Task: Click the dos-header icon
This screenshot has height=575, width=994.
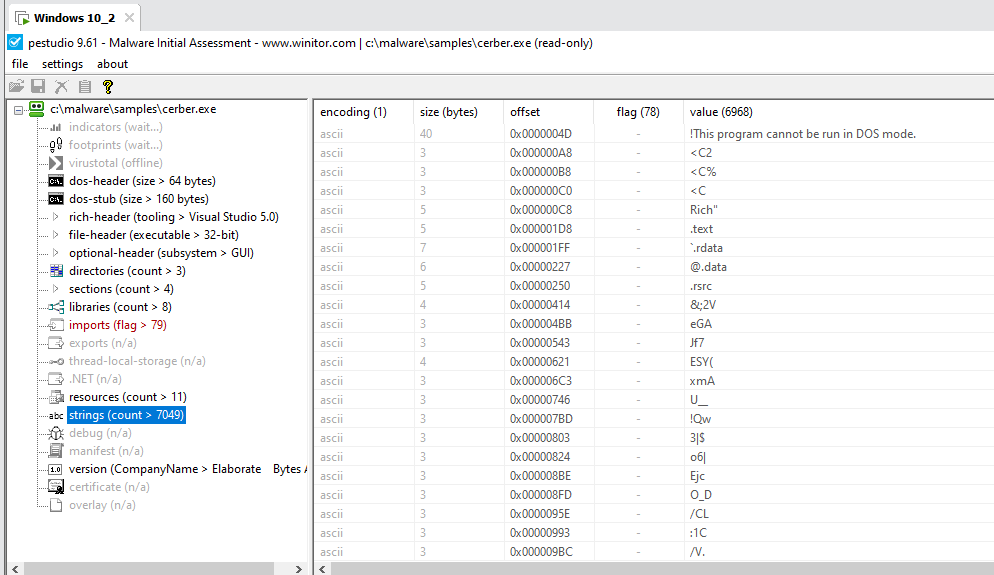Action: coord(56,181)
